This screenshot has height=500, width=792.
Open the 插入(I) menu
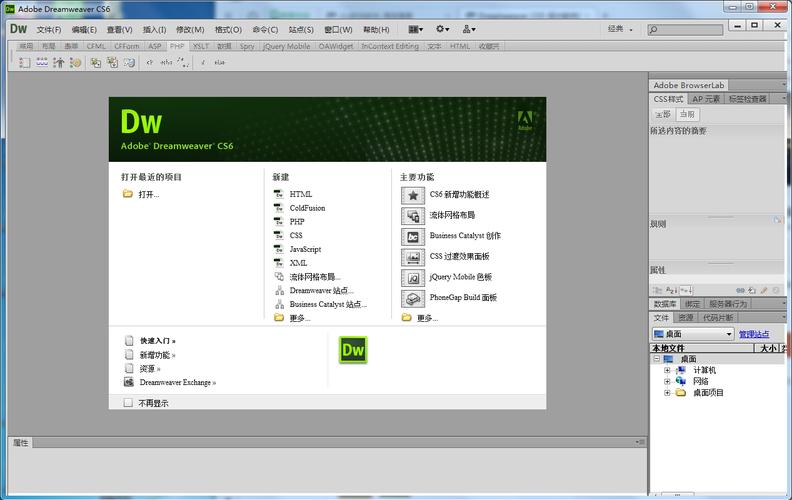click(154, 29)
